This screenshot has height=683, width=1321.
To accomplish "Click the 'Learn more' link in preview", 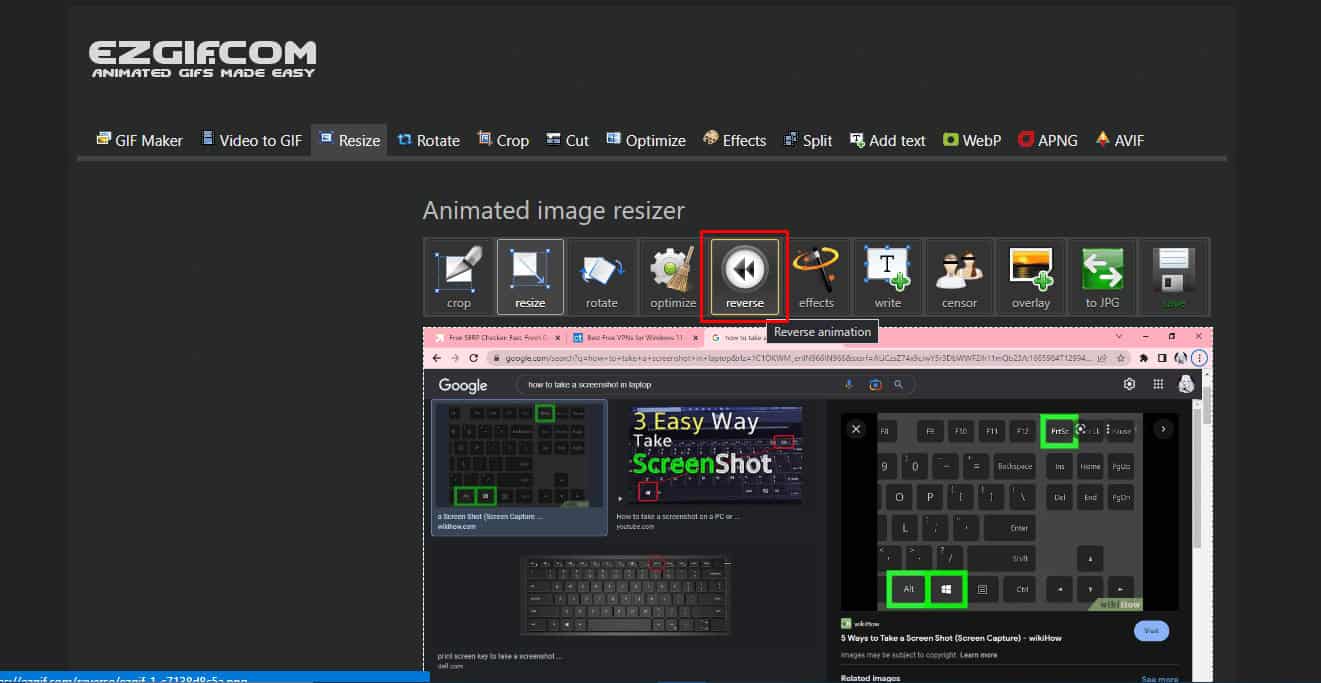I will [x=978, y=655].
